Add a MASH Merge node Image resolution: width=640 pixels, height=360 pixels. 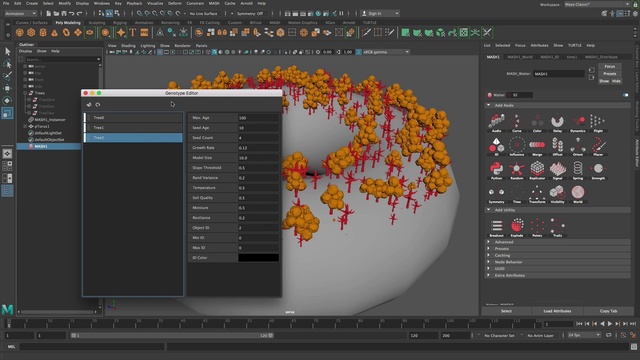(537, 147)
